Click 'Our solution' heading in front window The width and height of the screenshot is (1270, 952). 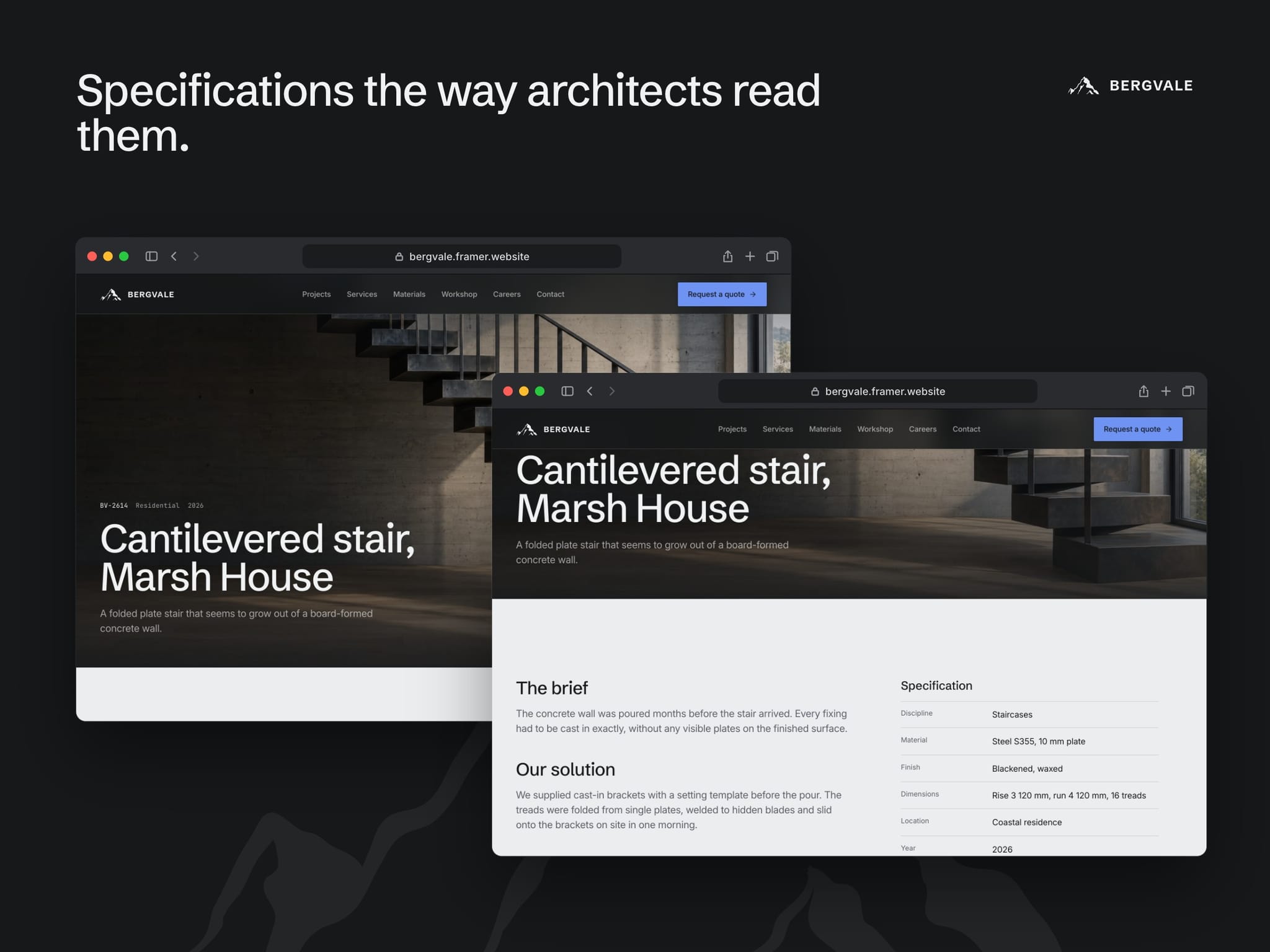click(x=566, y=769)
